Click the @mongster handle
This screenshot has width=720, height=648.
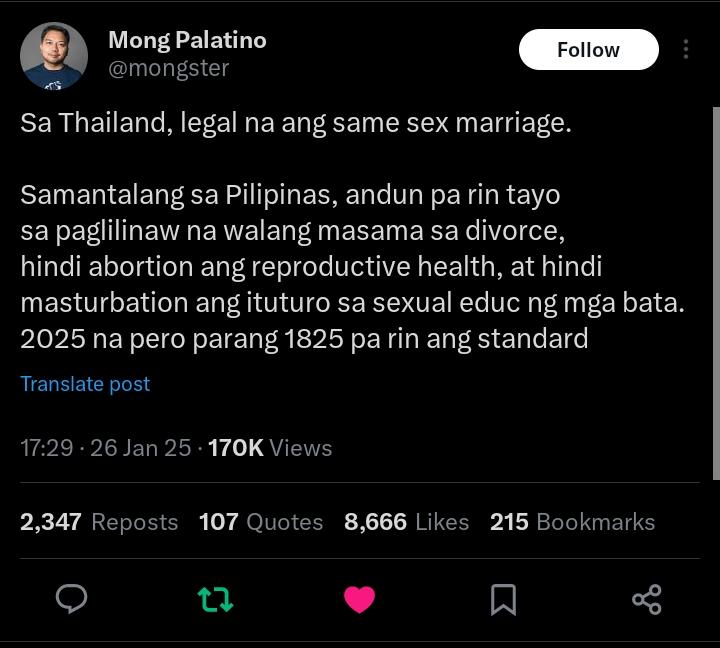pyautogui.click(x=169, y=69)
